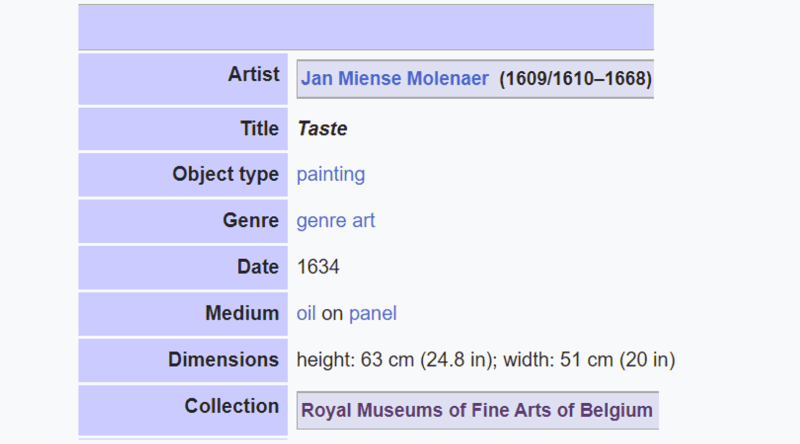
Task: Click the height and width dimensions text
Action: click(x=486, y=360)
